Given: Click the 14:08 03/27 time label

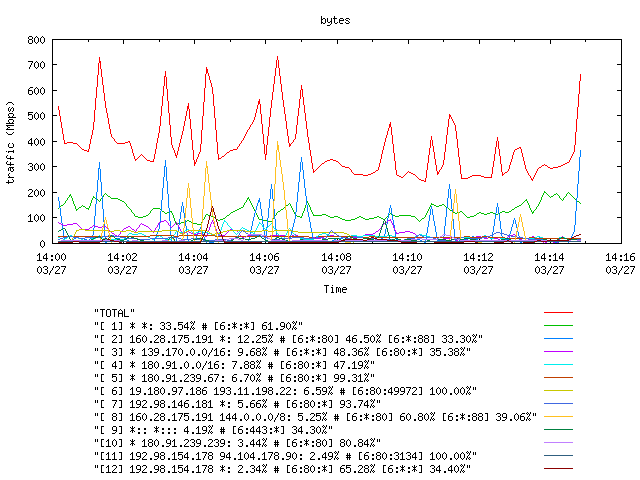Looking at the screenshot, I should coord(336,263).
